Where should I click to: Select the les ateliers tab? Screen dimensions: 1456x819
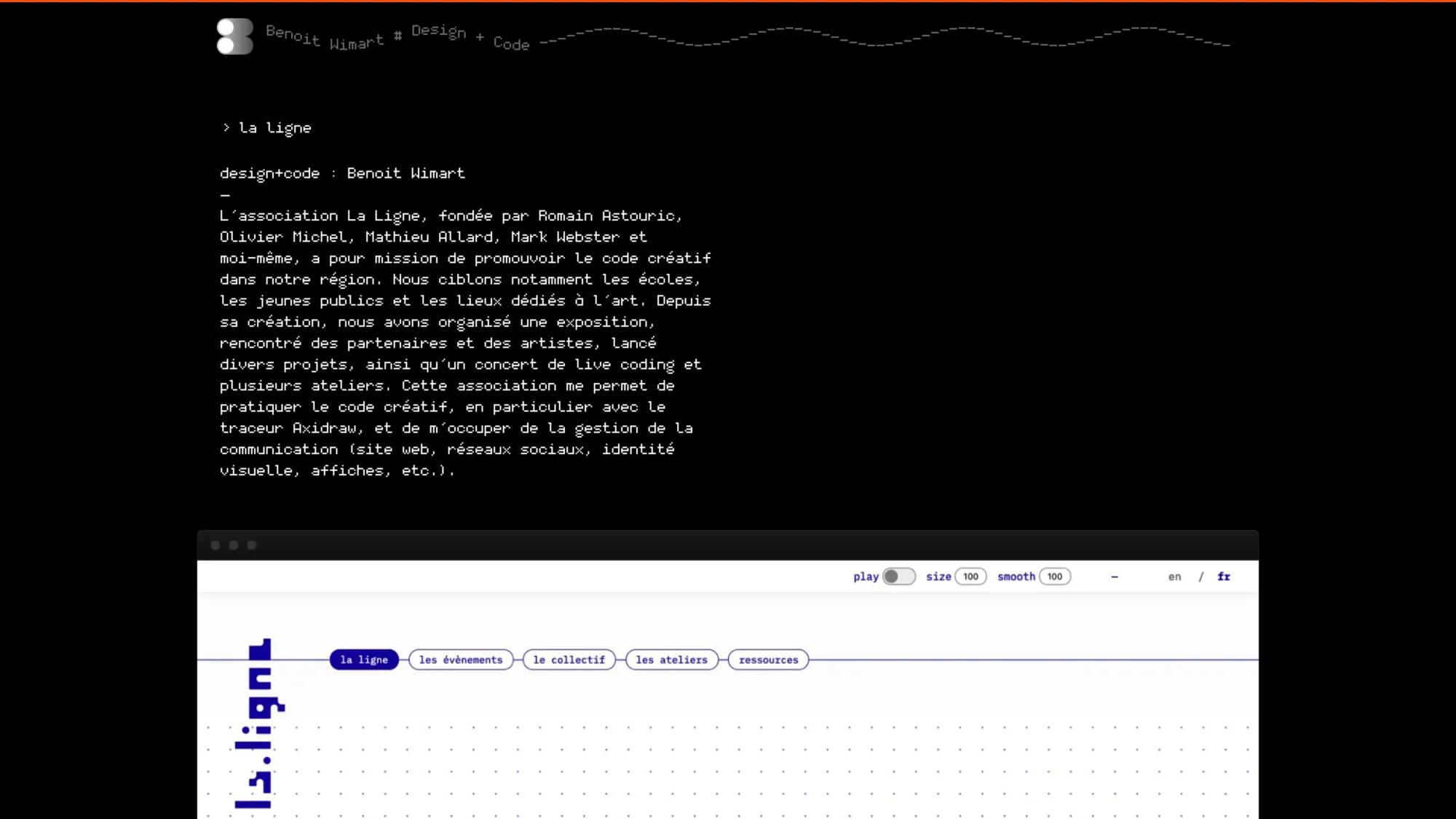point(671,660)
